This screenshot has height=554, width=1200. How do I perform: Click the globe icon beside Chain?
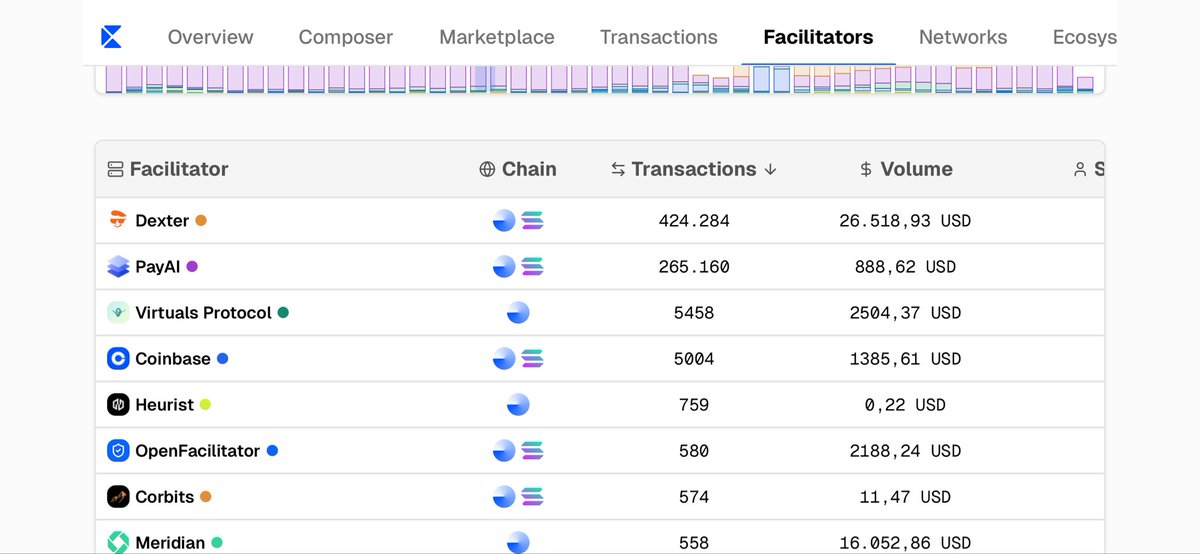[487, 170]
